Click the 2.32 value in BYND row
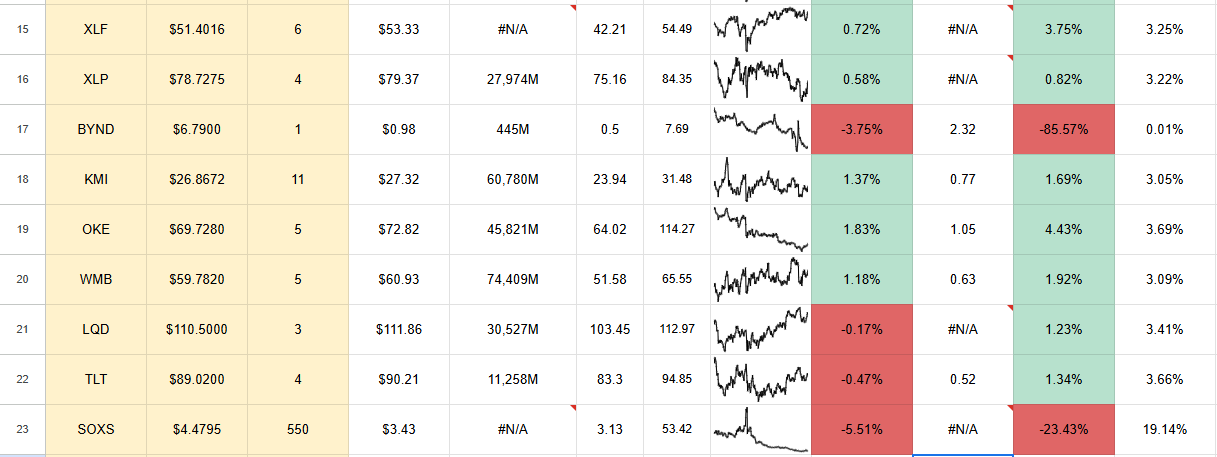This screenshot has width=1217, height=457. pos(963,129)
